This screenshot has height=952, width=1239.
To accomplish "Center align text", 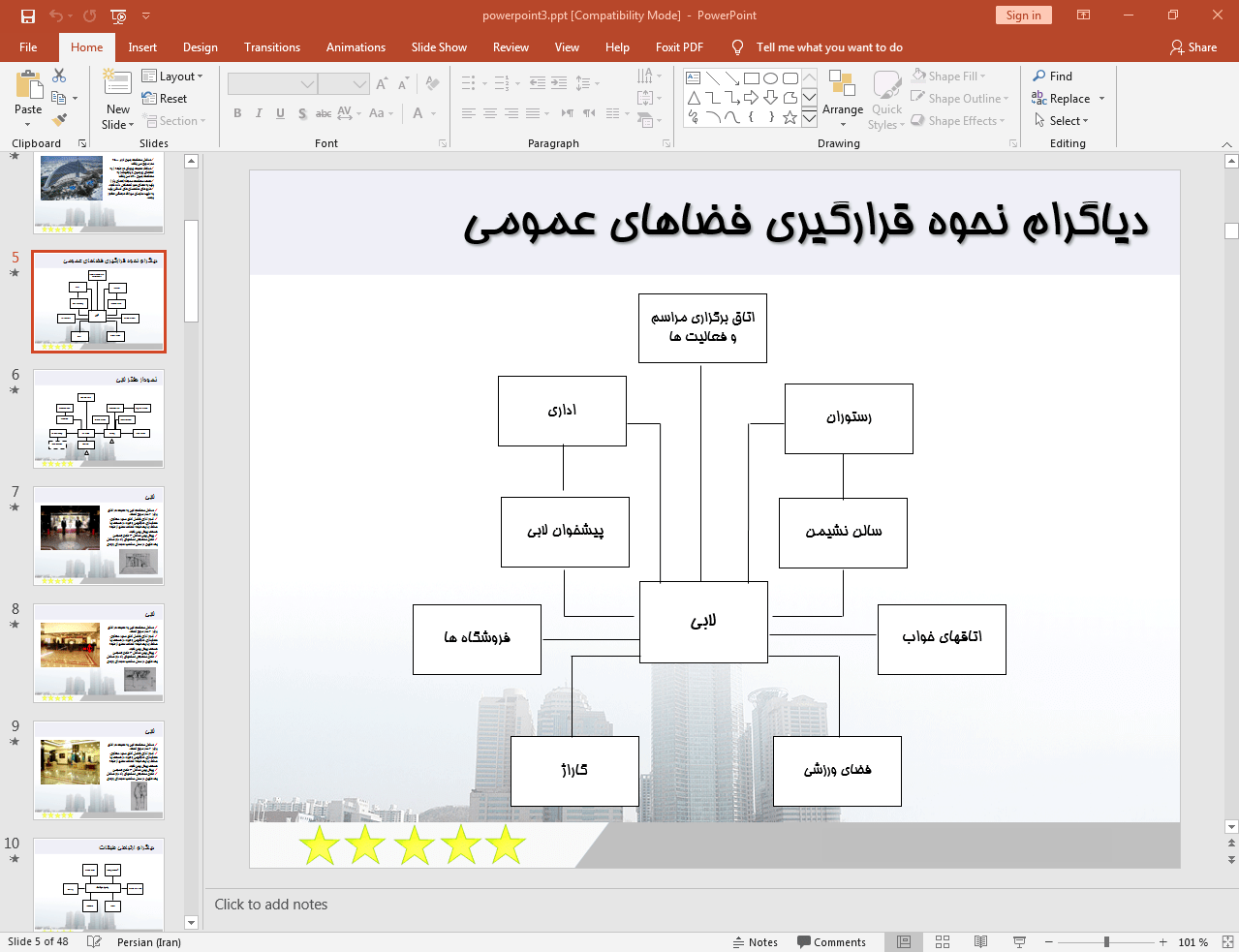I will pos(490,113).
